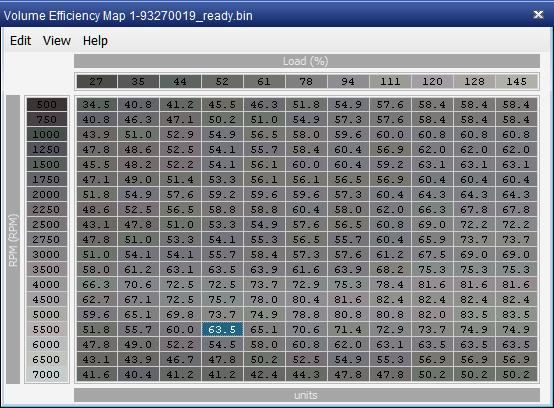Select the 500 RPM row header

(47, 105)
